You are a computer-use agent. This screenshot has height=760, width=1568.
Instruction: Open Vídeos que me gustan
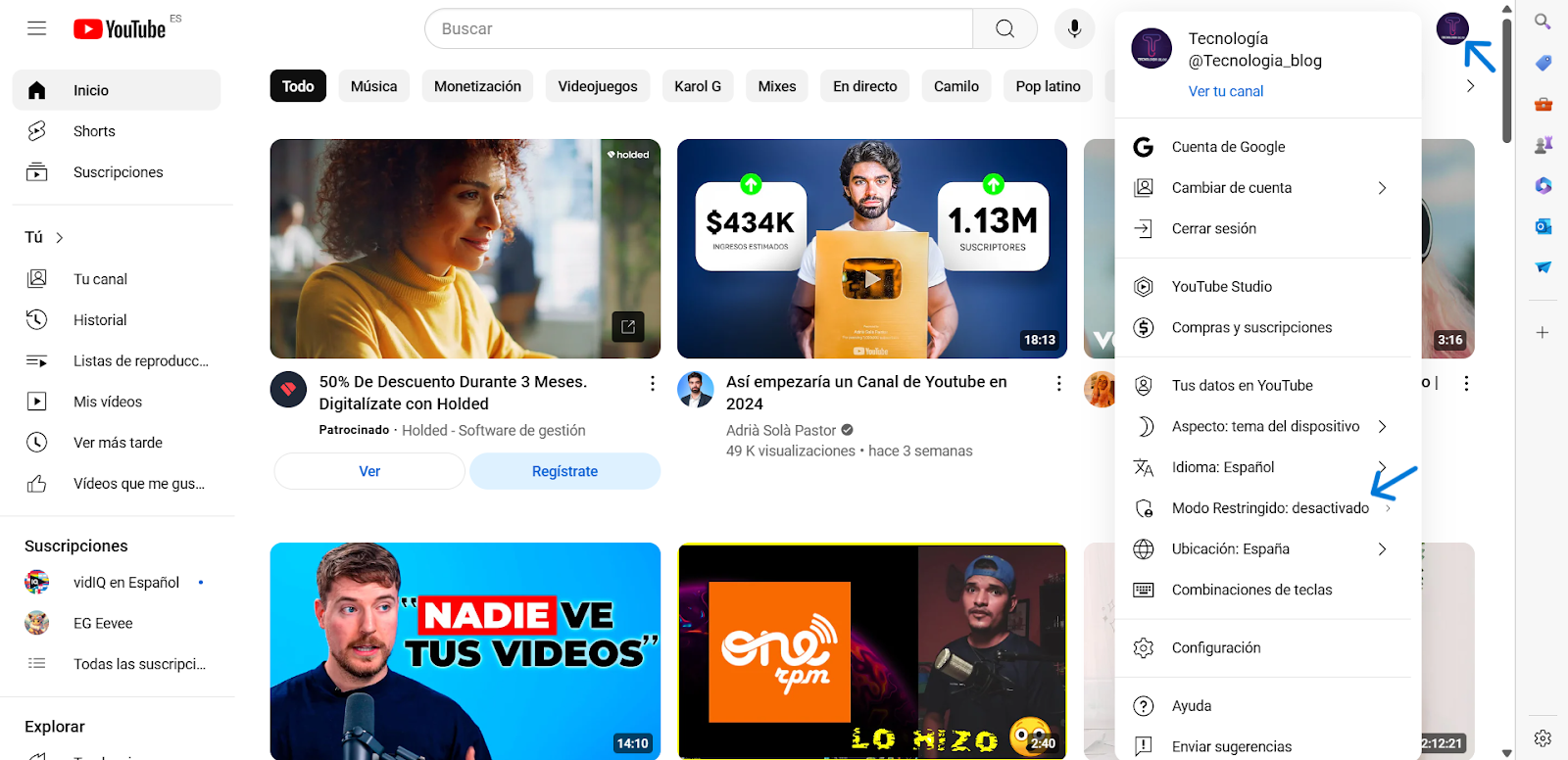click(x=117, y=484)
